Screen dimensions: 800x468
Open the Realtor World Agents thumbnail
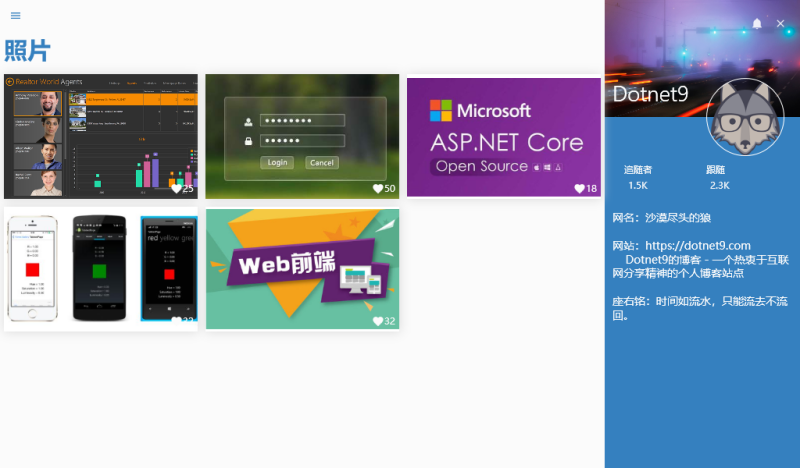pos(101,136)
